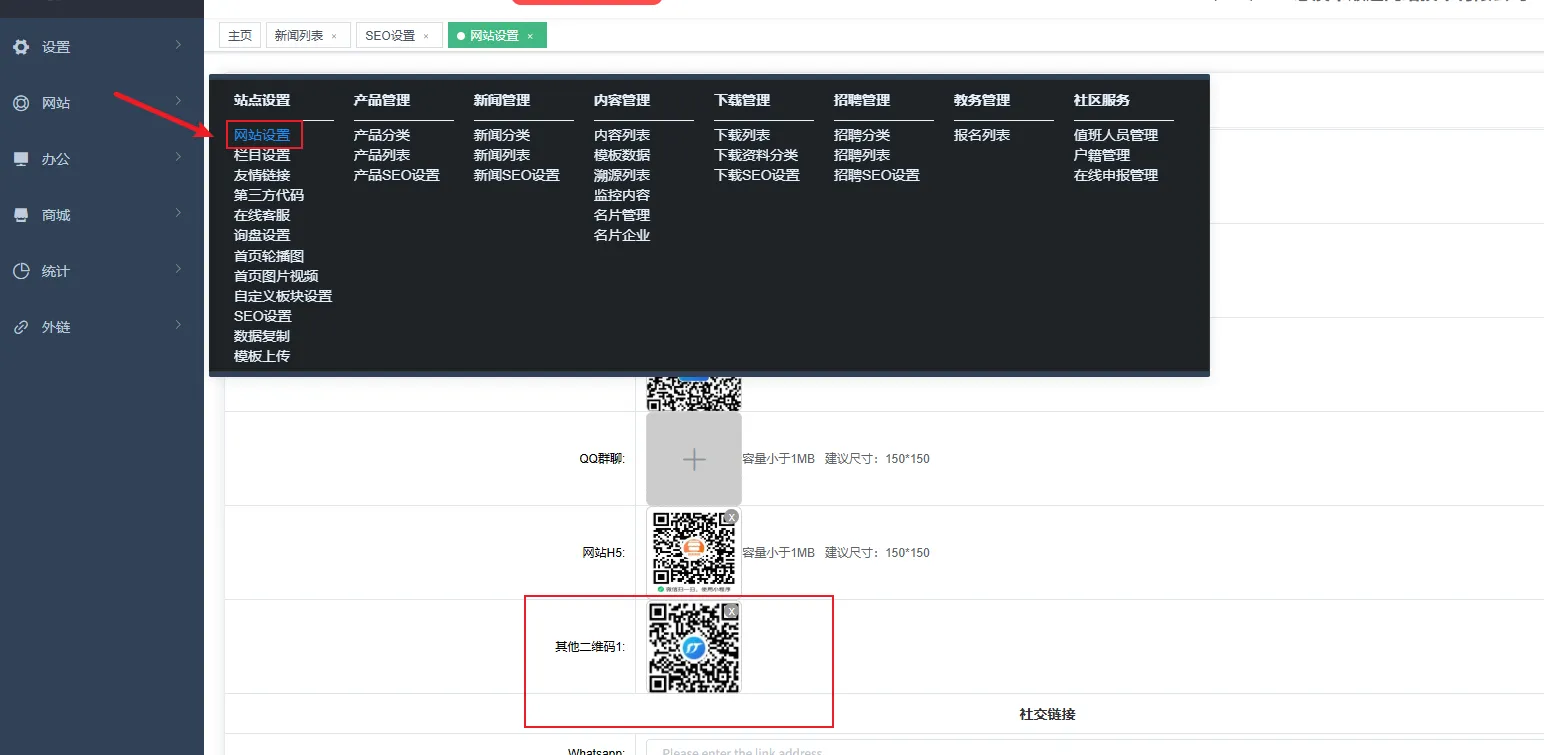Click the 统计 pie chart icon
The height and width of the screenshot is (755, 1544).
coord(20,271)
